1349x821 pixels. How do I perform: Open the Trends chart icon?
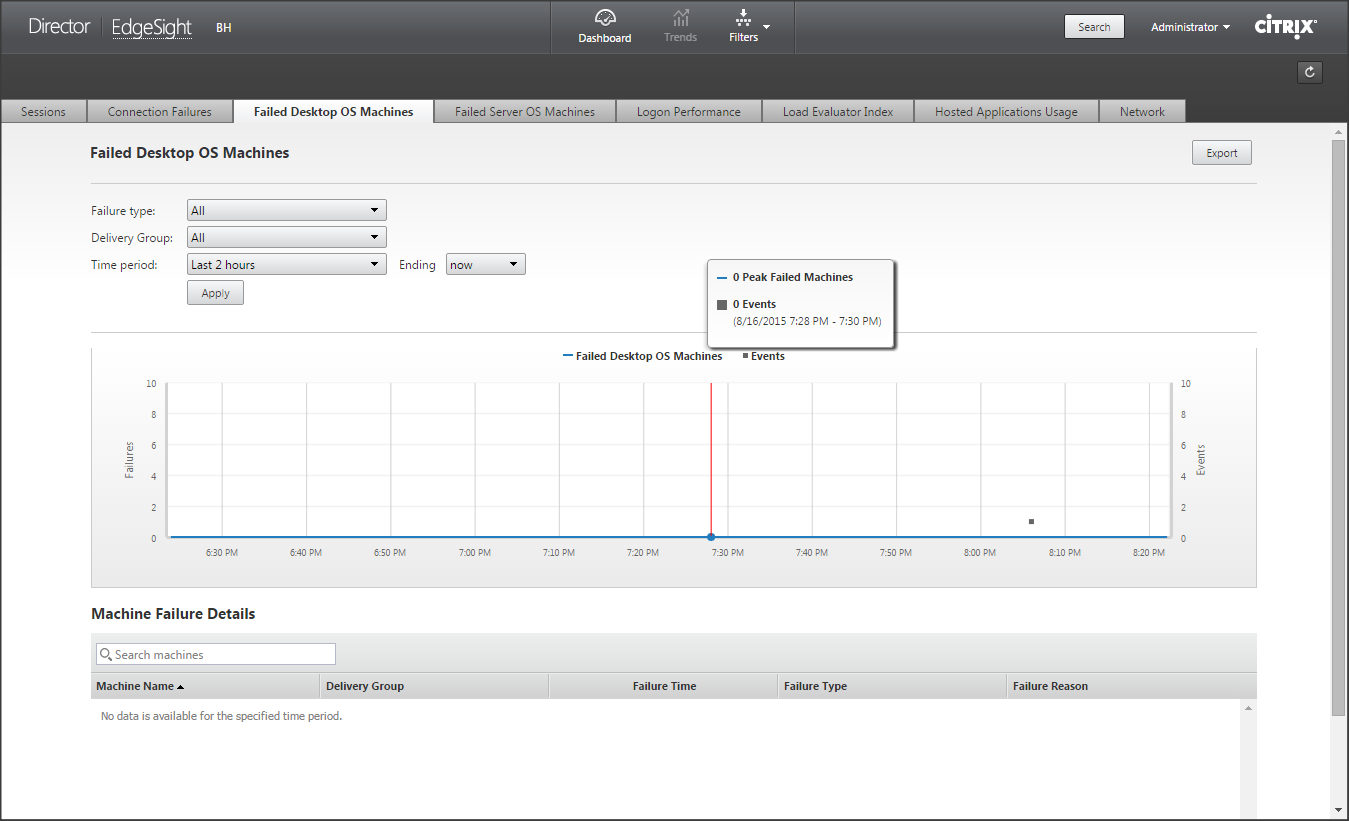pyautogui.click(x=680, y=19)
